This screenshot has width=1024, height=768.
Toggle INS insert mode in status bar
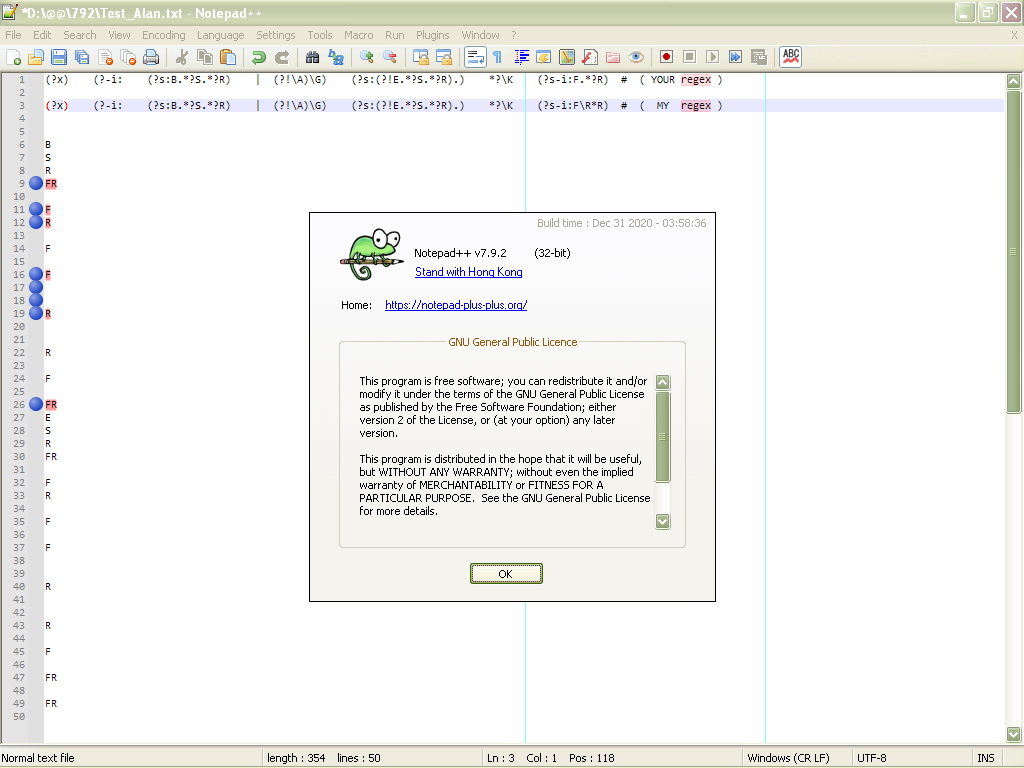point(985,758)
